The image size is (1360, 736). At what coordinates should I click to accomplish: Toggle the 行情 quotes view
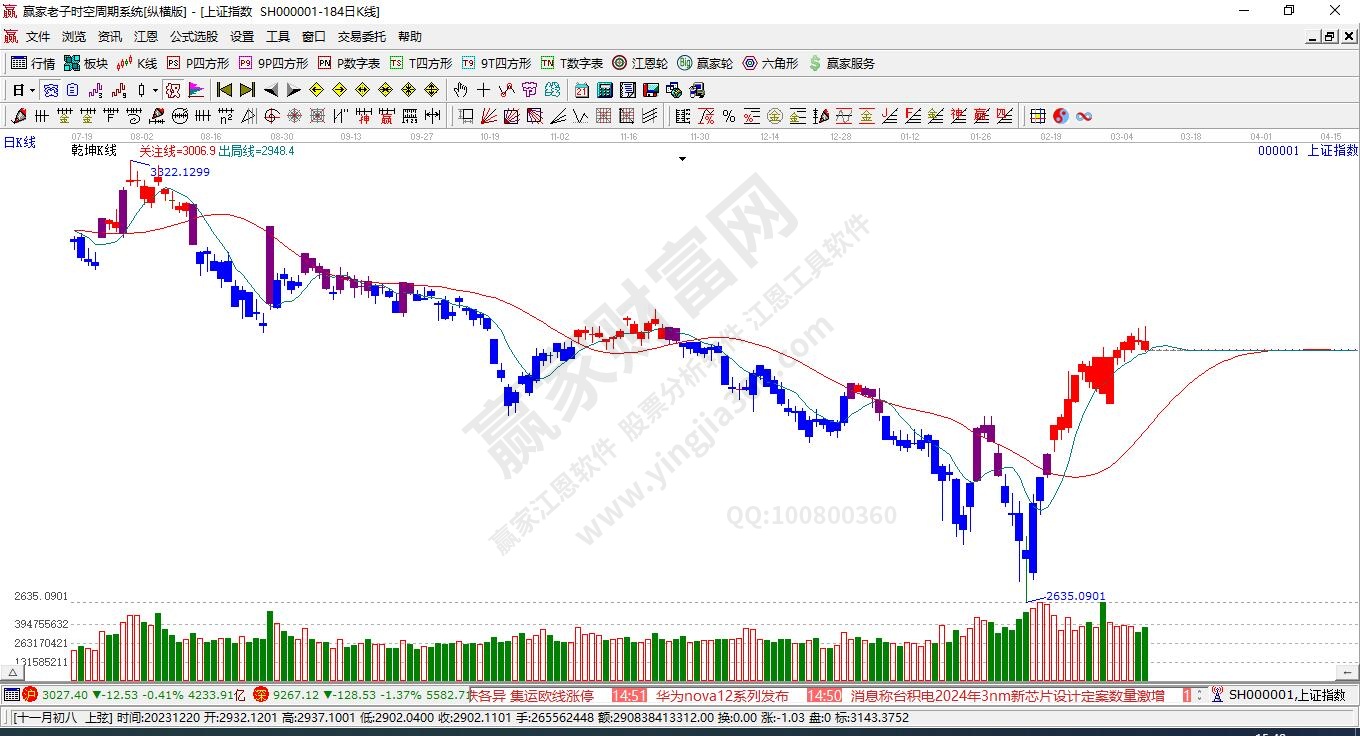pos(33,63)
